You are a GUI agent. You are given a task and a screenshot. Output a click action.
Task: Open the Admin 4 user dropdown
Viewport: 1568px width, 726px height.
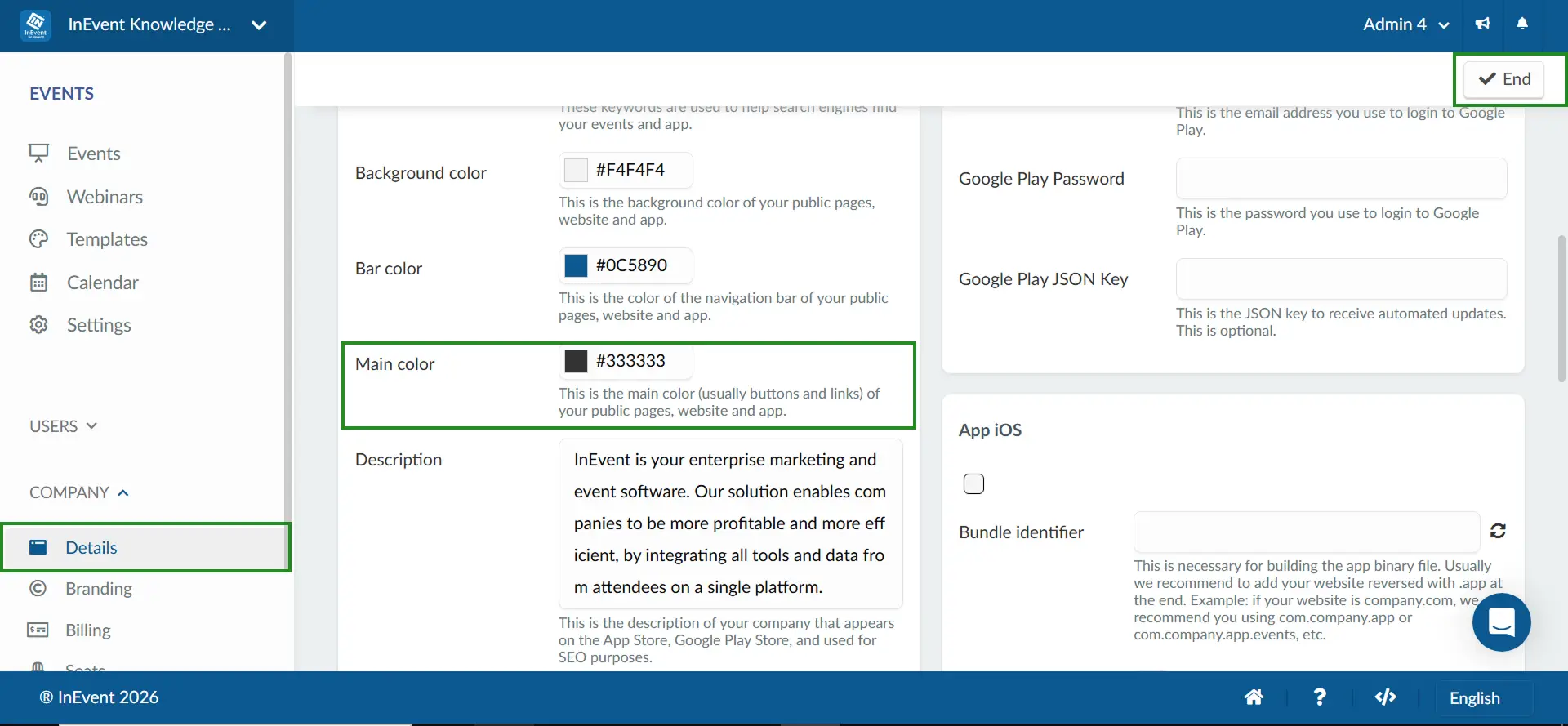tap(1405, 24)
